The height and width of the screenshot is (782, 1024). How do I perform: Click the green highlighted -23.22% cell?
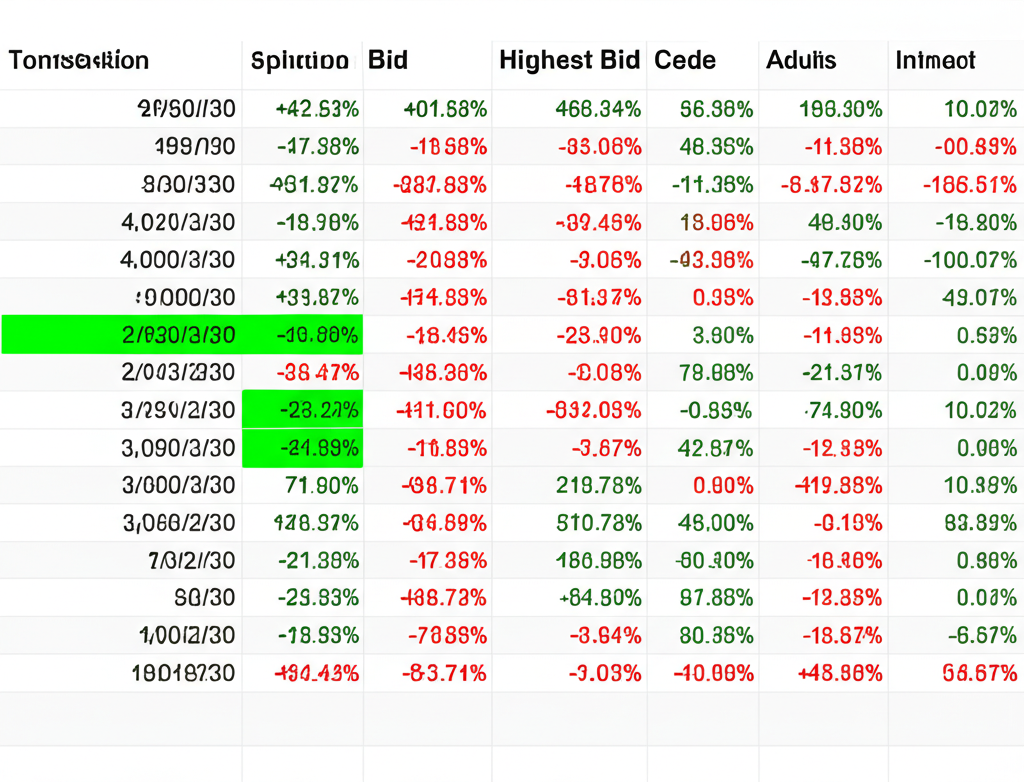click(302, 410)
